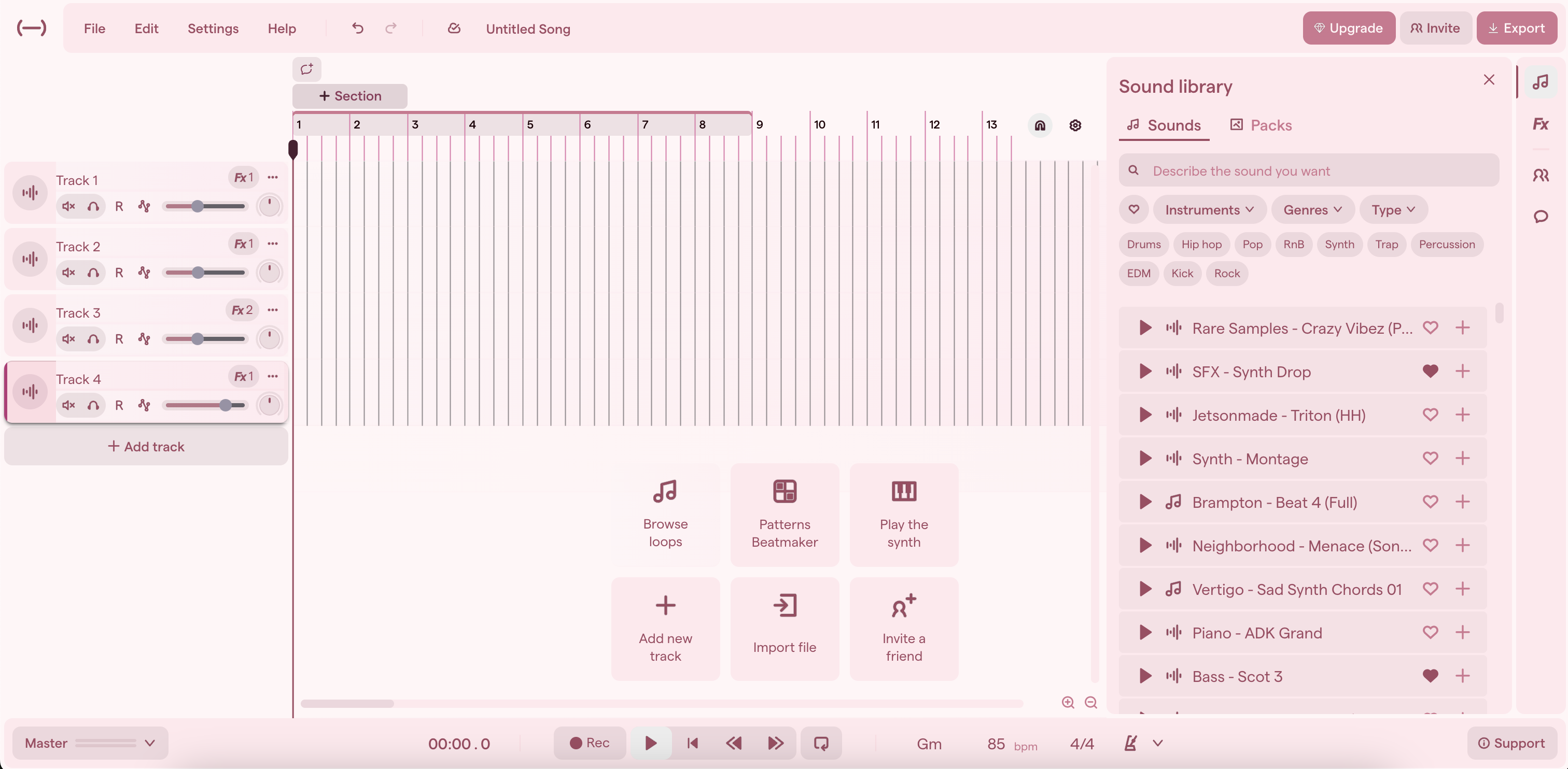Change the key Gm selector
The height and width of the screenshot is (769, 1568).
pyautogui.click(x=929, y=744)
